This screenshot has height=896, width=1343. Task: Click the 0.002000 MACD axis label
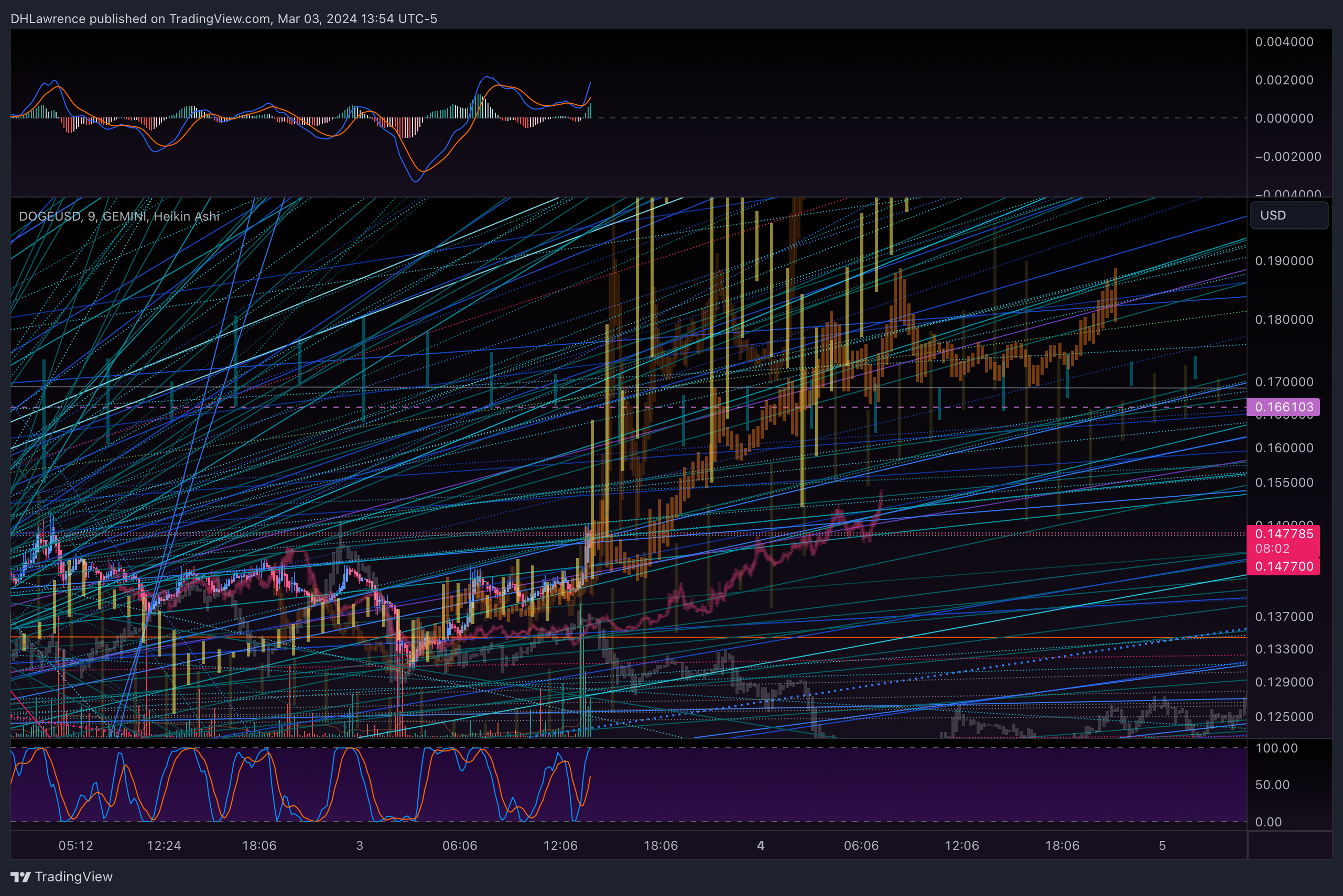click(x=1284, y=80)
